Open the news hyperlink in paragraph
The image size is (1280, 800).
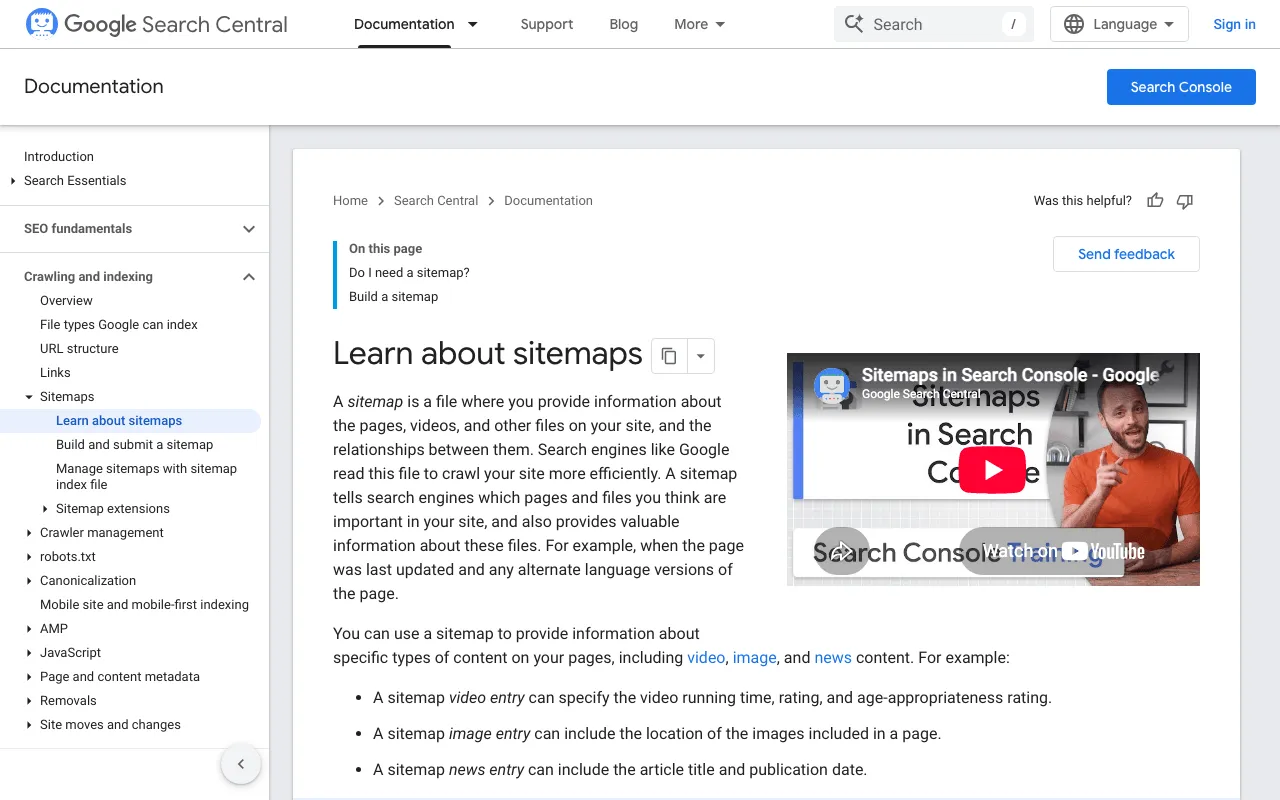click(833, 658)
